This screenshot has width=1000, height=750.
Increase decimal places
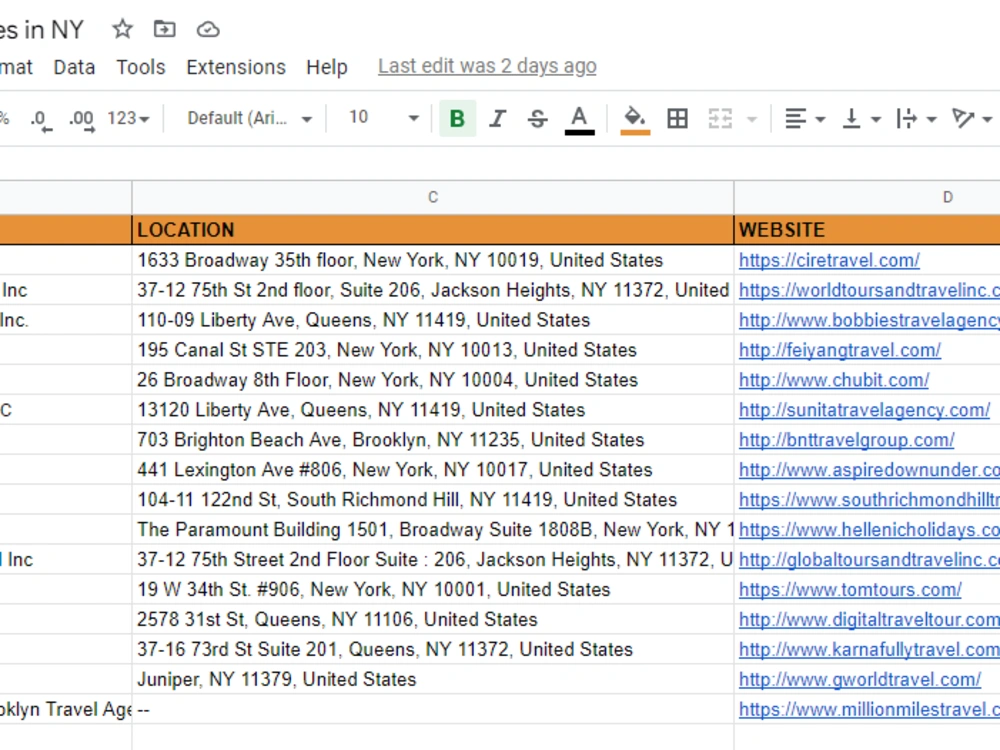pyautogui.click(x=82, y=119)
